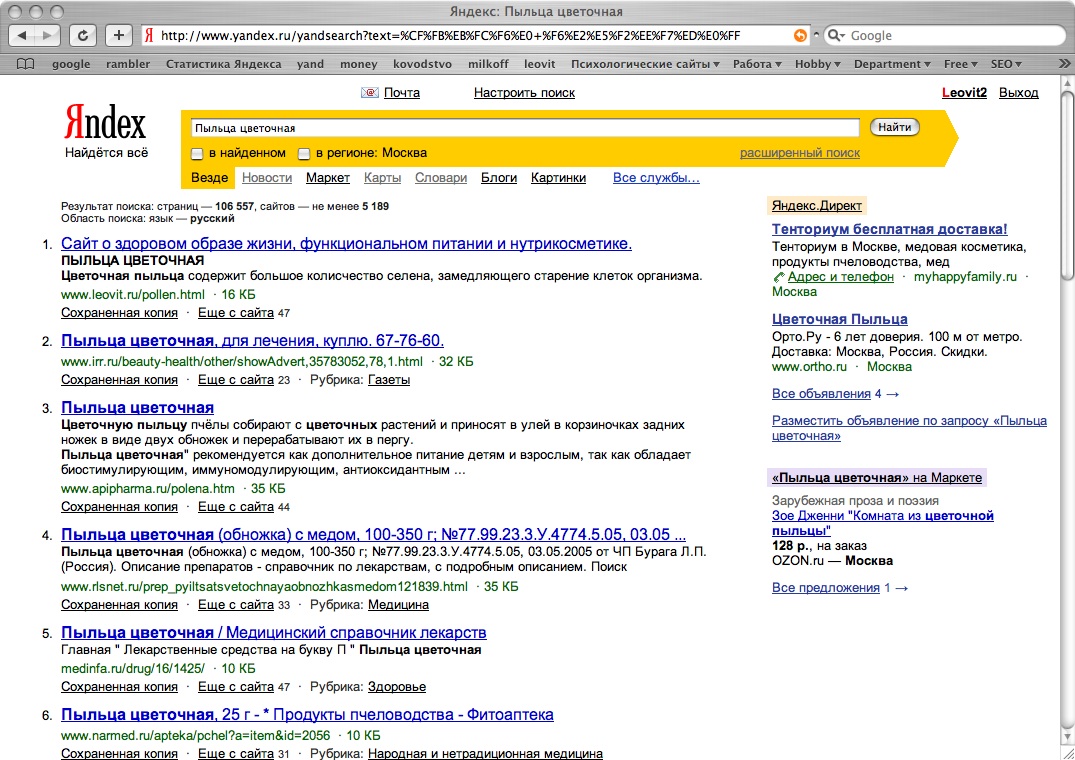Screen dimensions: 1075x760
Task: Open the Словари search tab
Action: coord(441,177)
